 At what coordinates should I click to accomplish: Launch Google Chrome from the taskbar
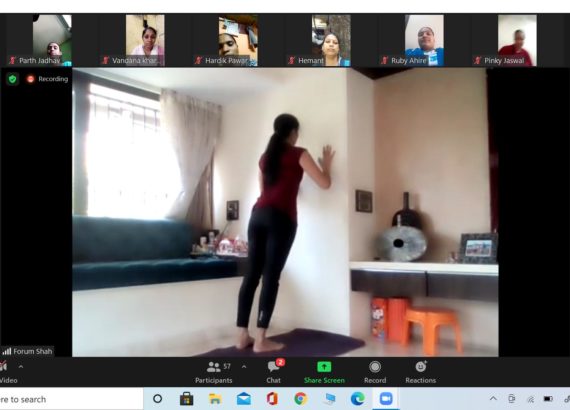tap(300, 399)
